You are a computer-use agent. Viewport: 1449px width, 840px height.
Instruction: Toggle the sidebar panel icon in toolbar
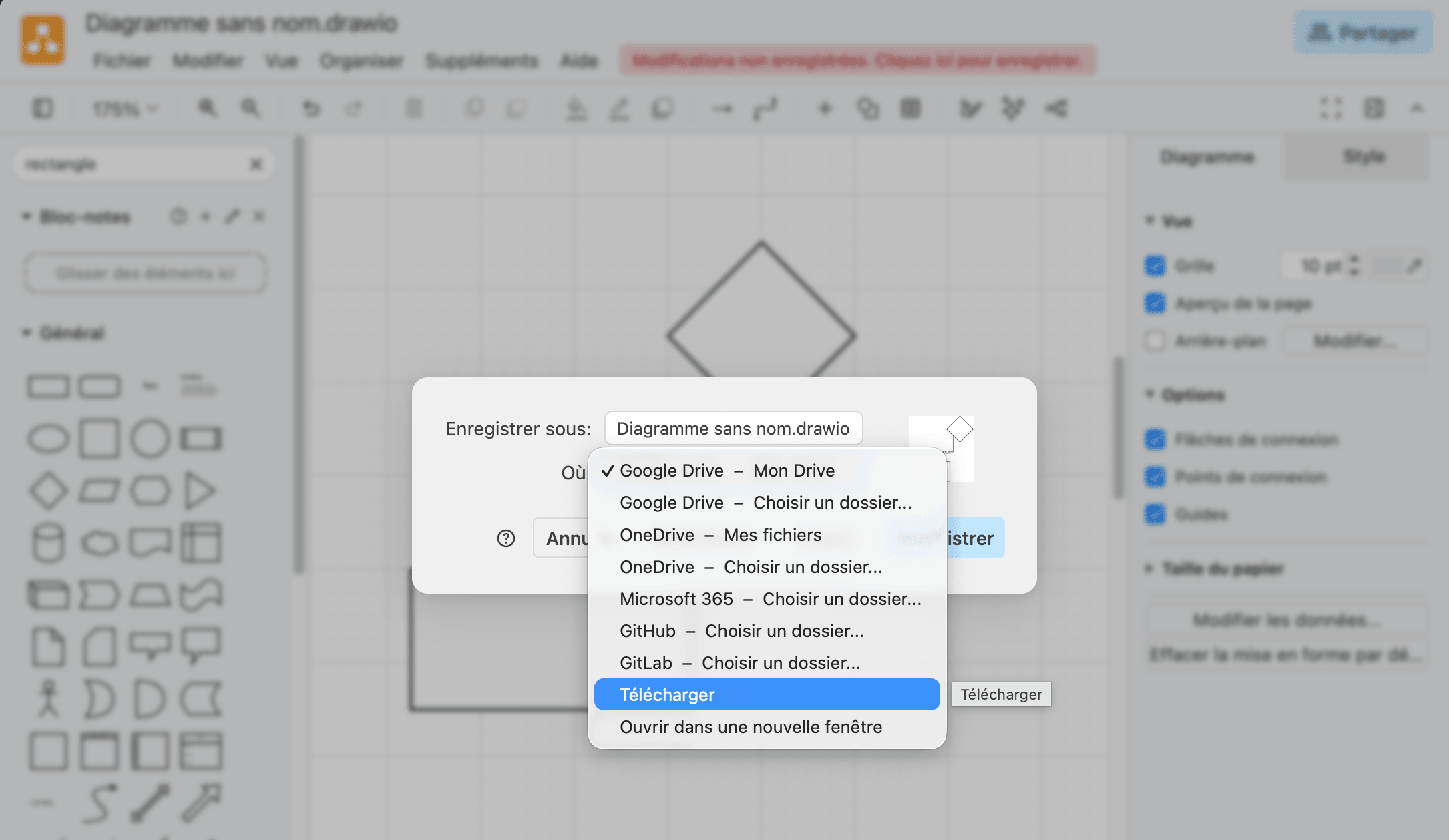43,108
